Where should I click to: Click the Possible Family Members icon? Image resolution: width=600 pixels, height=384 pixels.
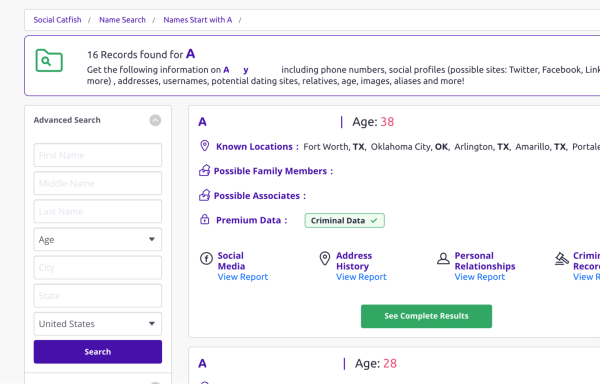pyautogui.click(x=205, y=170)
